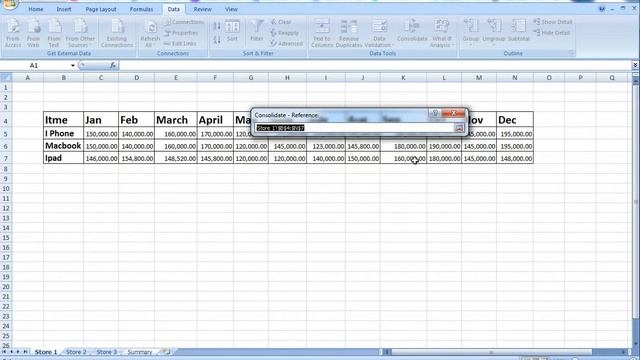The height and width of the screenshot is (360, 640).
Task: Switch to the Store 1 sheet tab
Action: [x=46, y=352]
